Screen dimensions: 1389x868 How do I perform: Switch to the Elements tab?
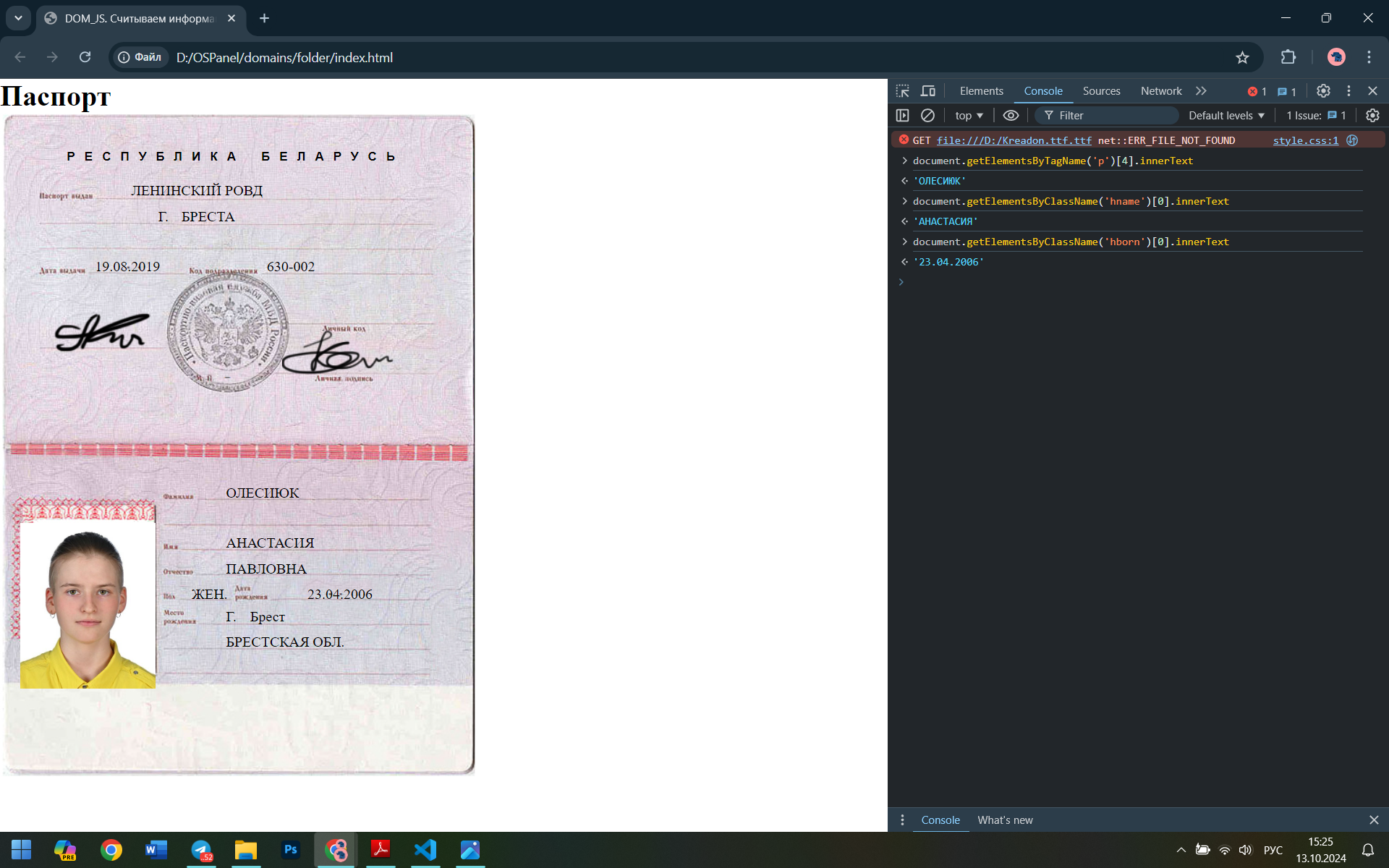(981, 91)
